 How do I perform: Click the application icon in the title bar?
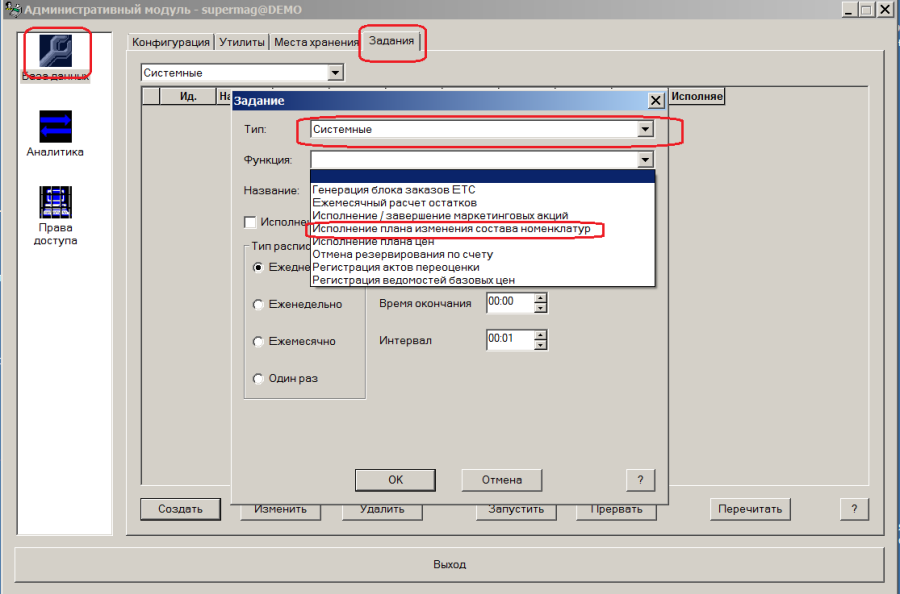pos(12,9)
